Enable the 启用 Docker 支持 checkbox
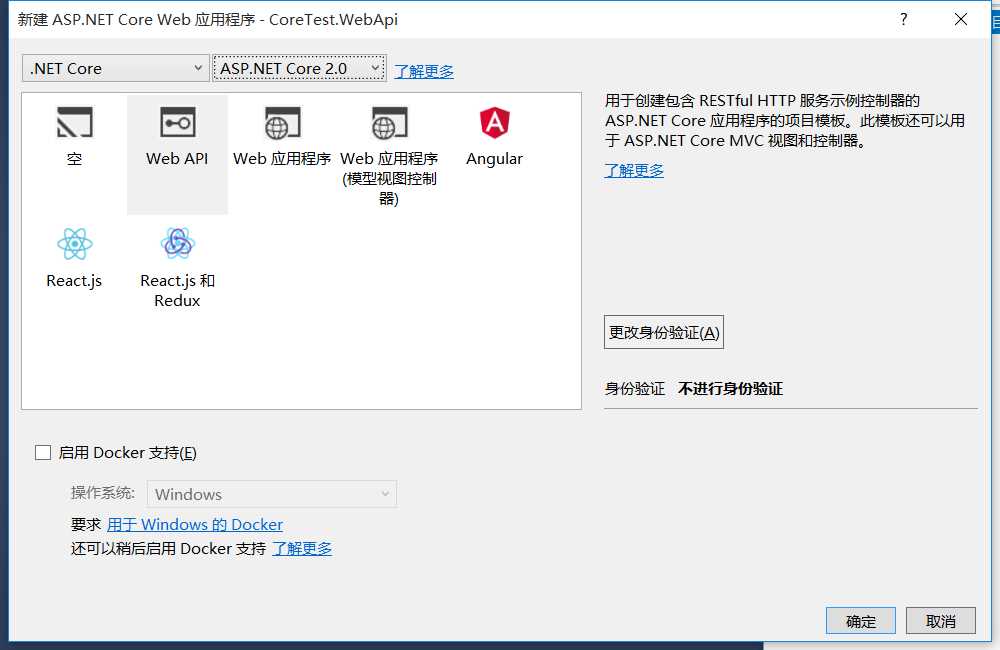 [43, 452]
